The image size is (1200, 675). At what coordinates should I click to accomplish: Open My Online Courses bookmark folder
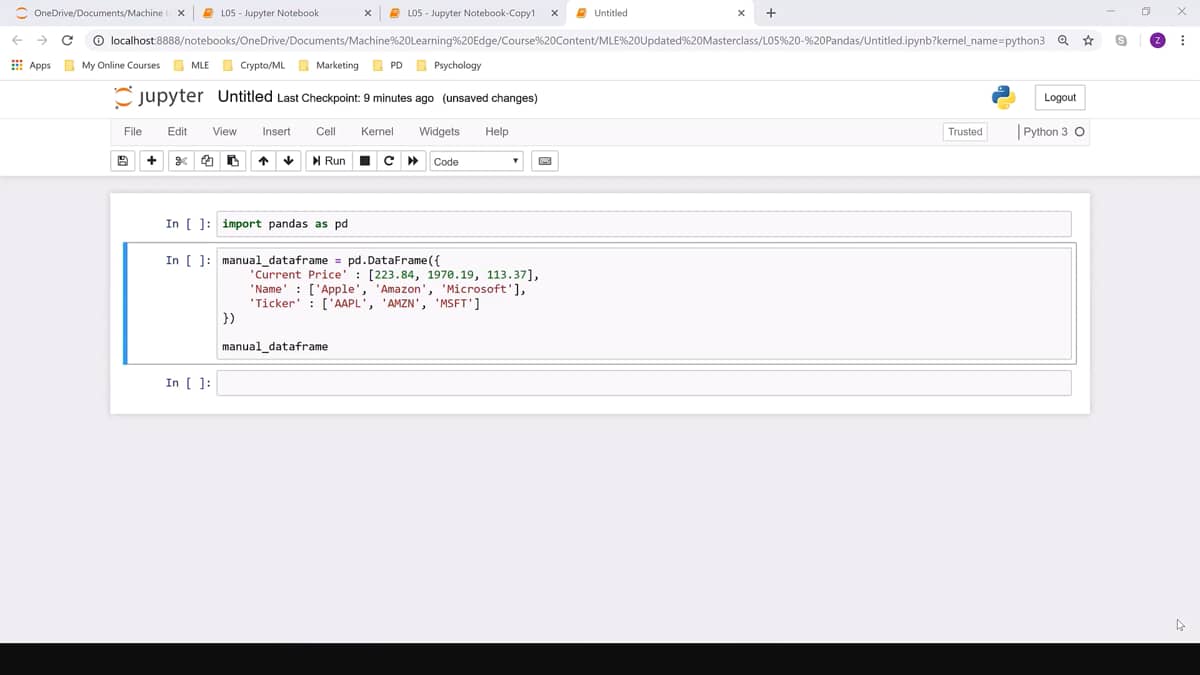(112, 65)
